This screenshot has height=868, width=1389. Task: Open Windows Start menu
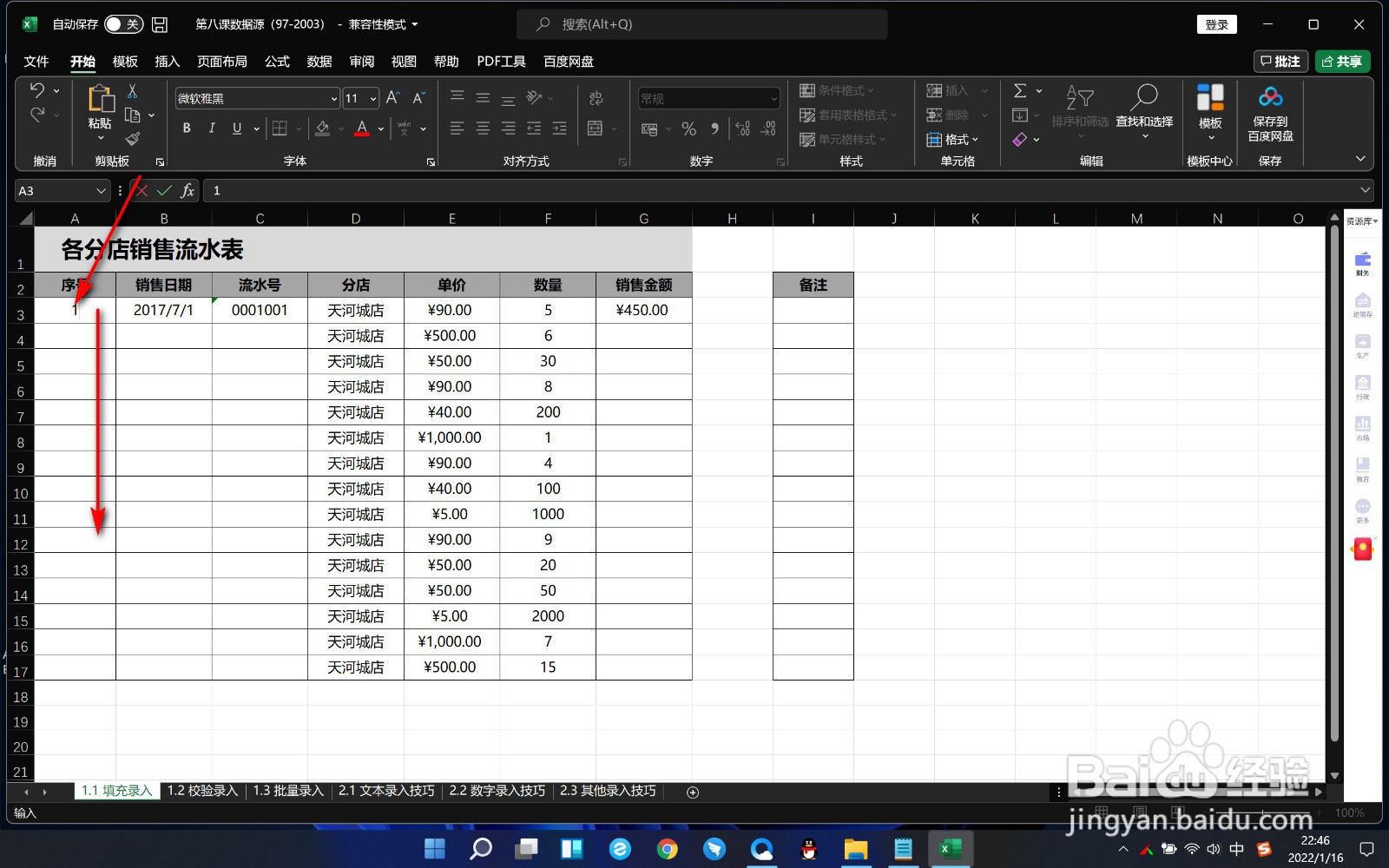pyautogui.click(x=434, y=849)
